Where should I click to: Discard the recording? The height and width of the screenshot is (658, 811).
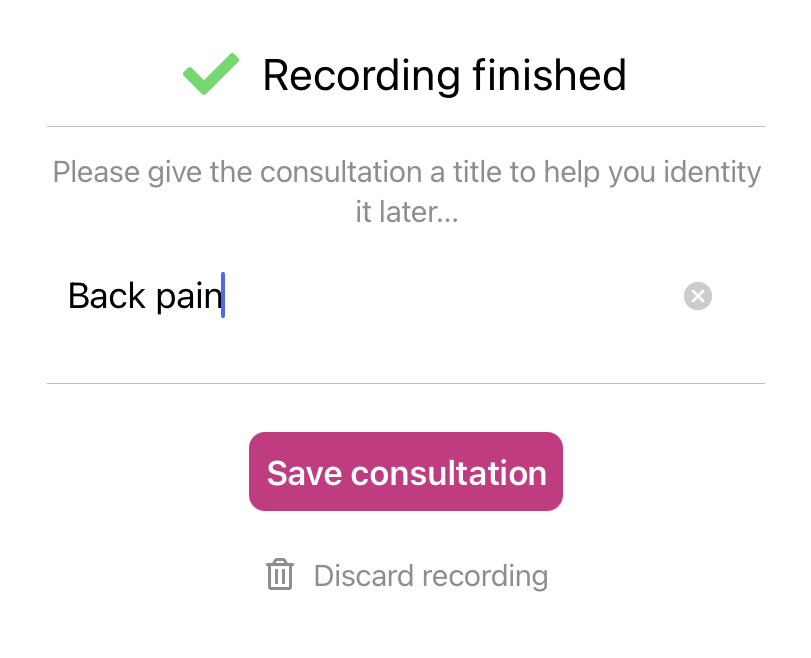(x=407, y=575)
